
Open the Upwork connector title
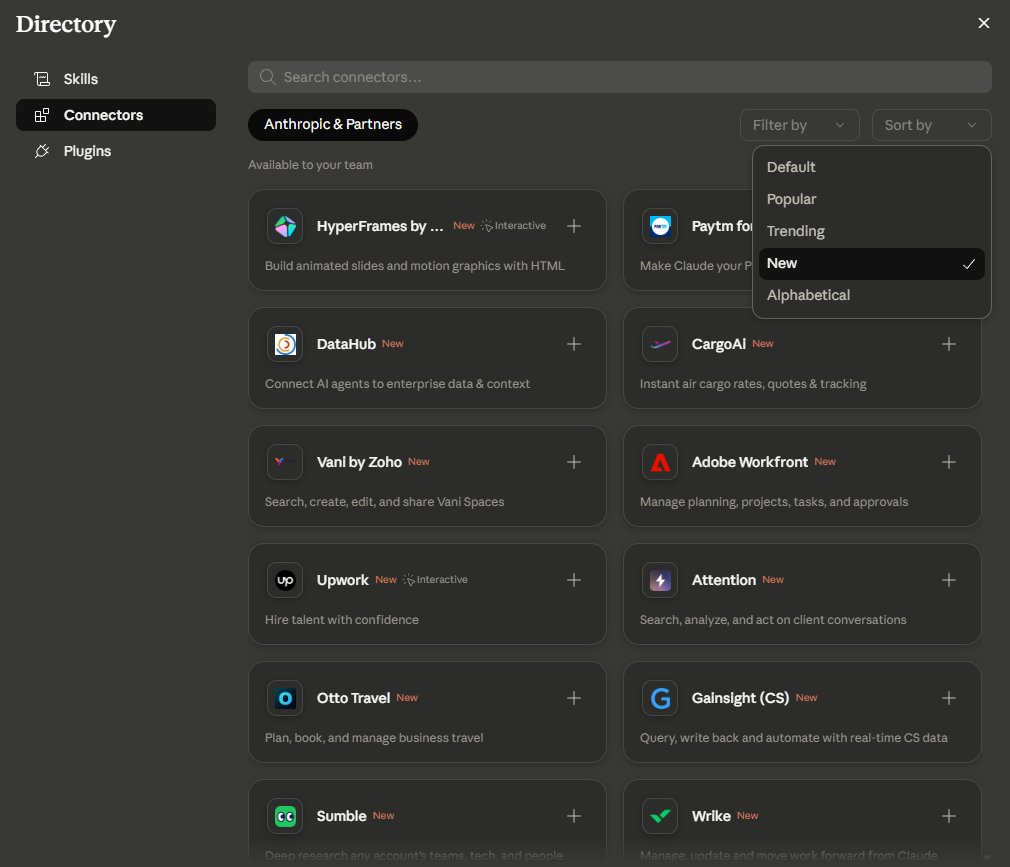343,580
